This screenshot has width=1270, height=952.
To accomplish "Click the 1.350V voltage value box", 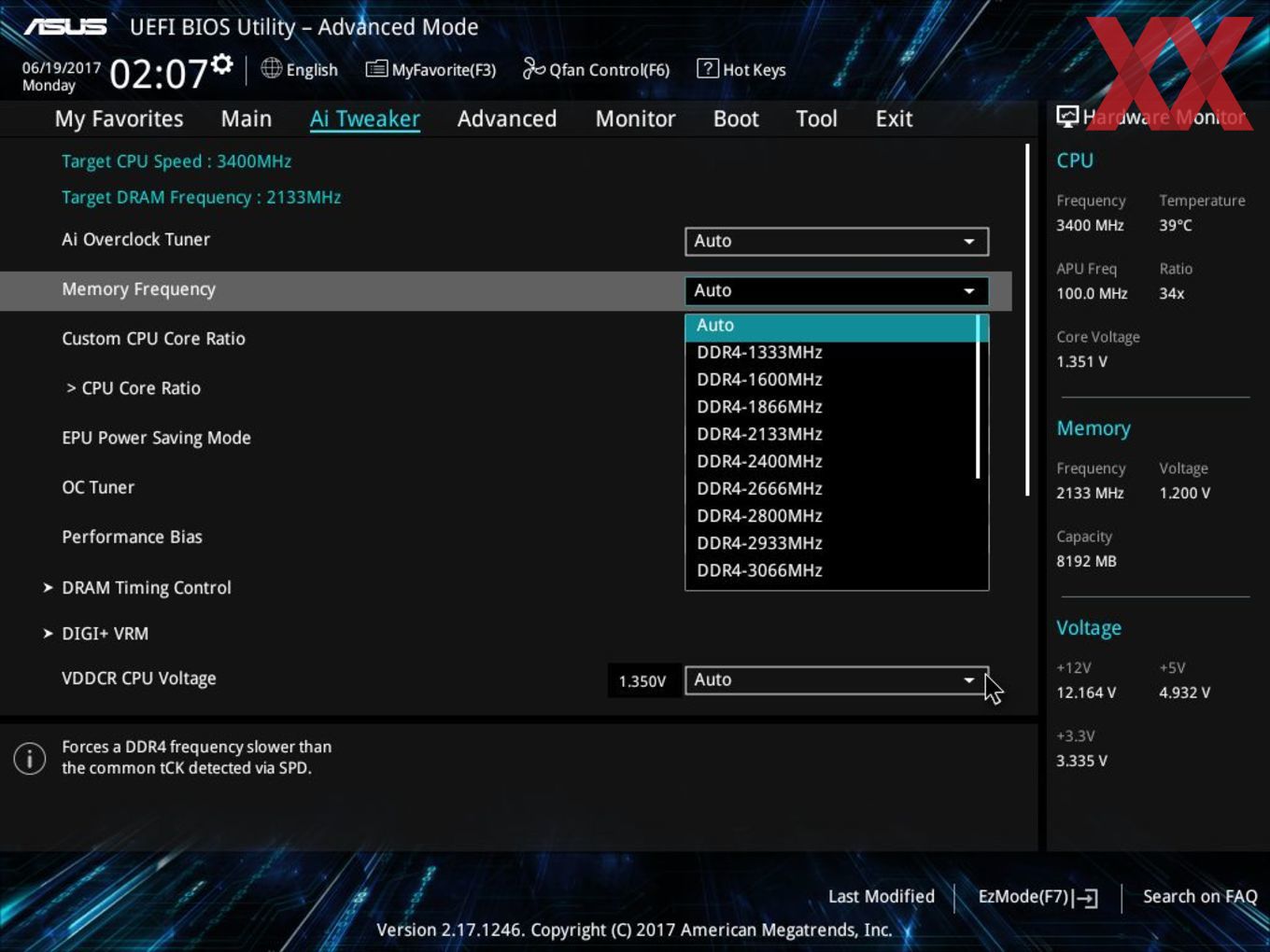I will (x=642, y=680).
